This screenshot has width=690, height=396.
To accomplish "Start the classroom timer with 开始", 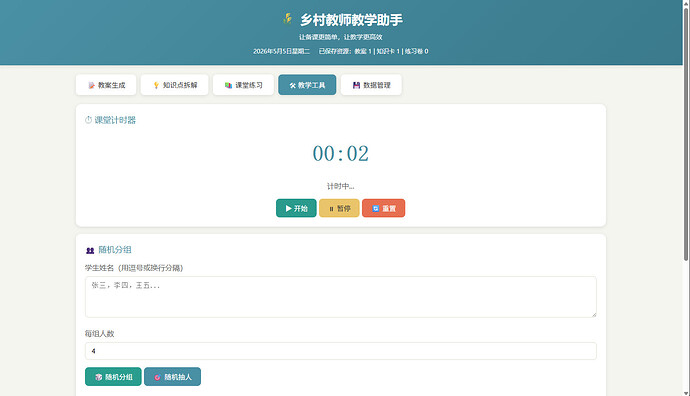I will (x=296, y=208).
